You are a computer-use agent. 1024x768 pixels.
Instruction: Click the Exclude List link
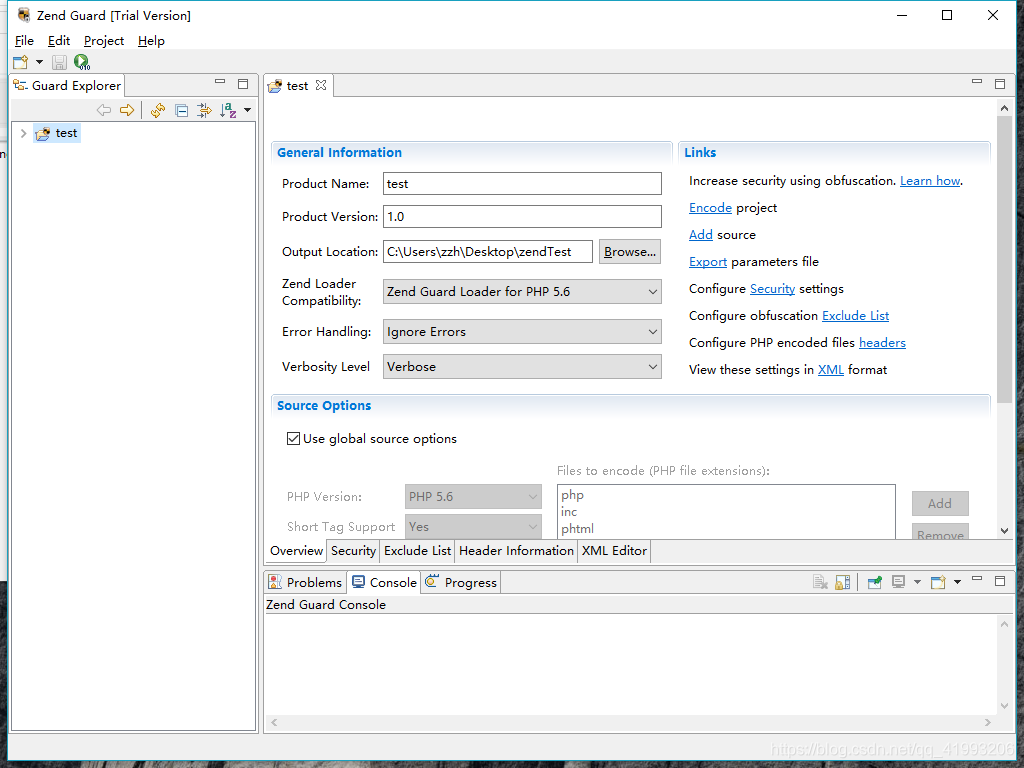855,315
